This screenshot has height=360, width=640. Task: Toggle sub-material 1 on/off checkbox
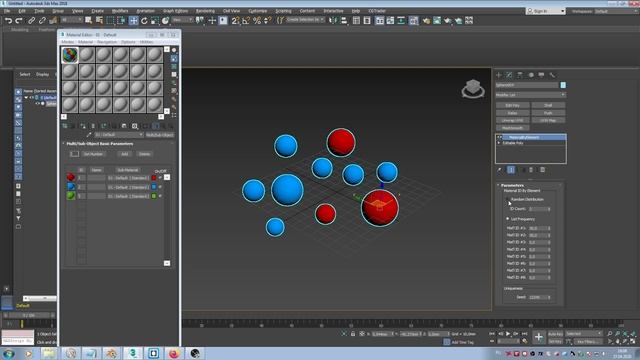coord(160,178)
